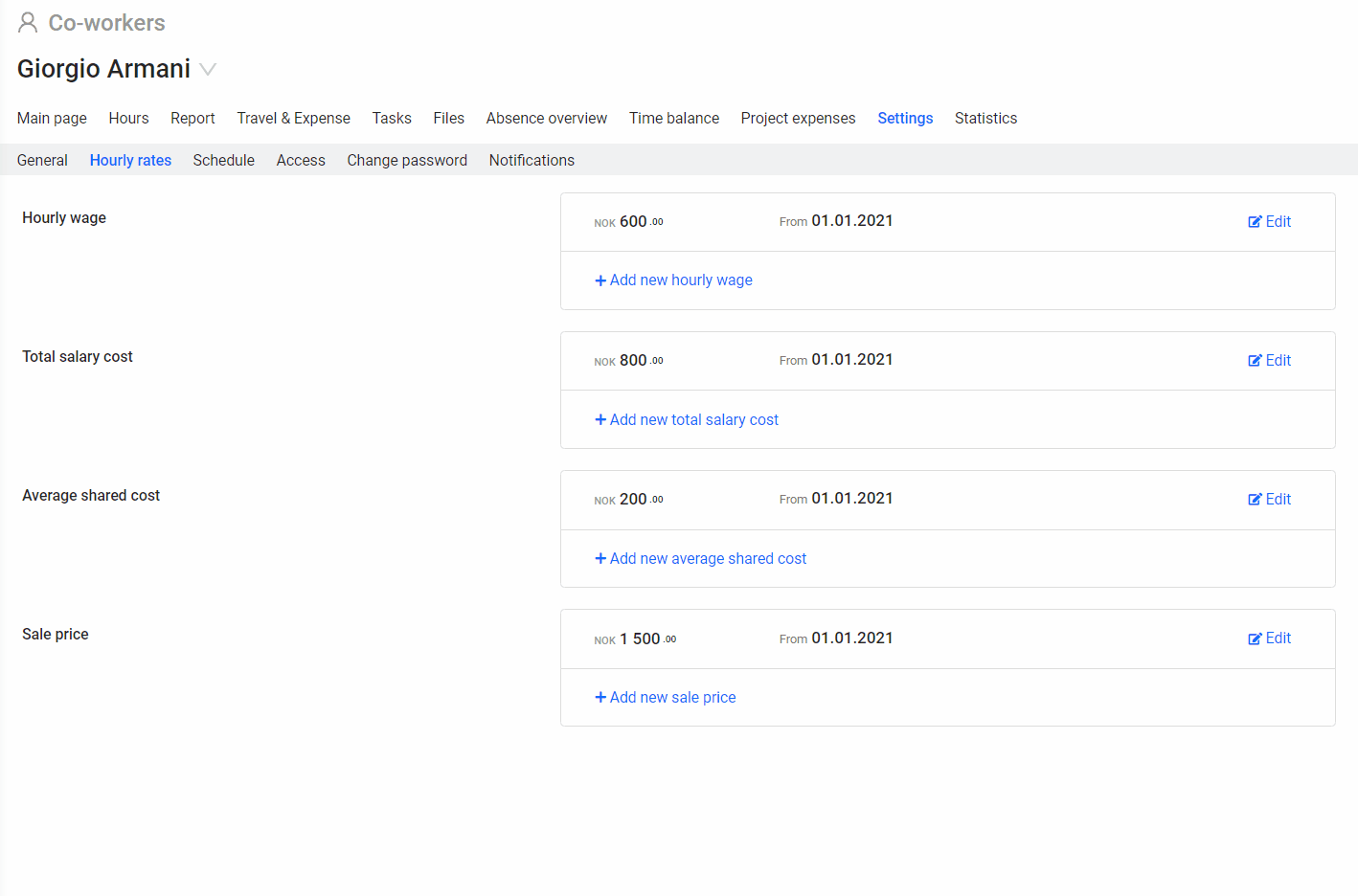Click the Co-workers person icon
This screenshot has width=1358, height=896.
click(x=28, y=22)
